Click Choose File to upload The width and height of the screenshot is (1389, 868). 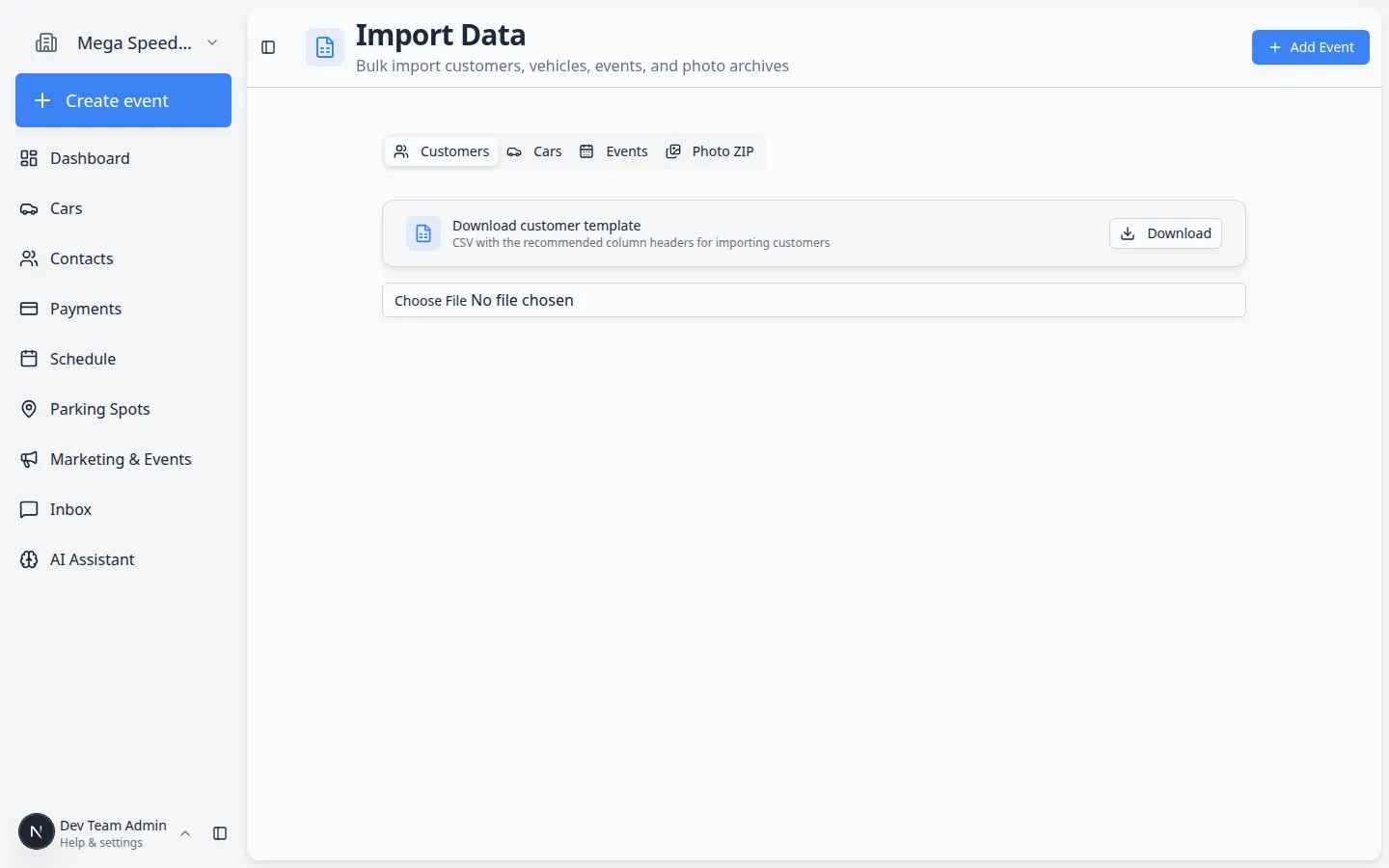[430, 301]
